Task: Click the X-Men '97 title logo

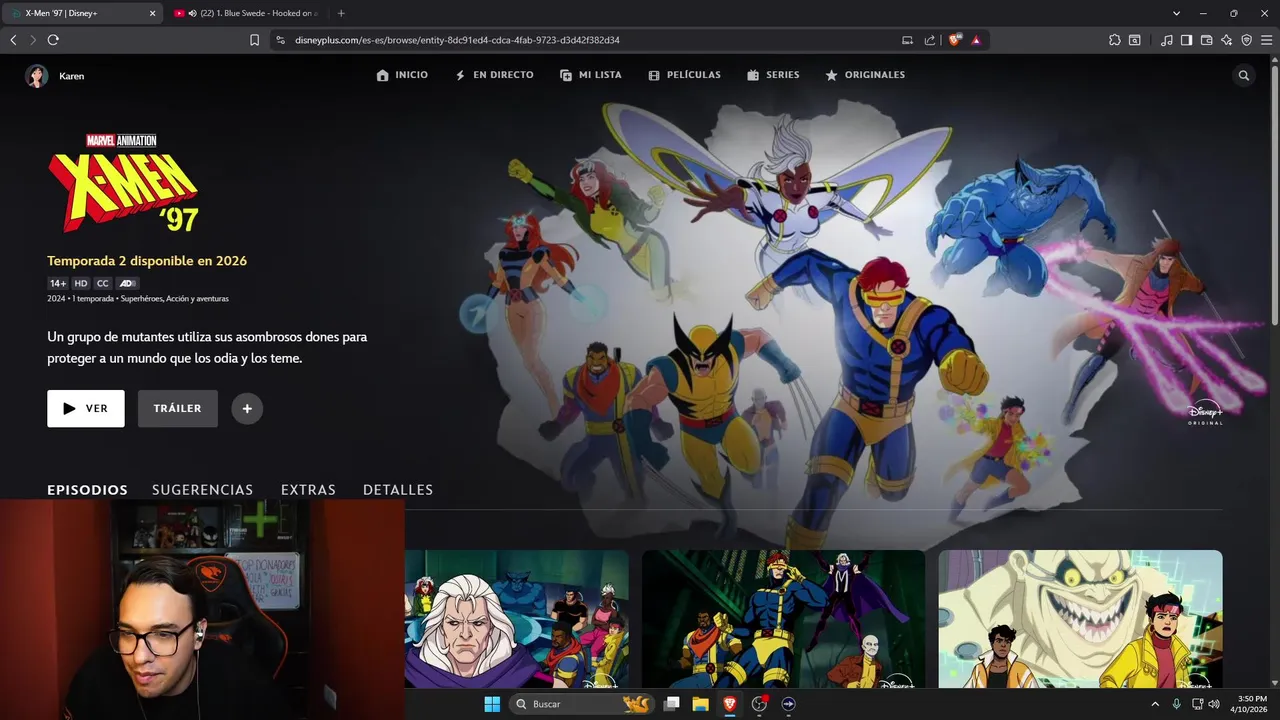Action: [x=123, y=183]
